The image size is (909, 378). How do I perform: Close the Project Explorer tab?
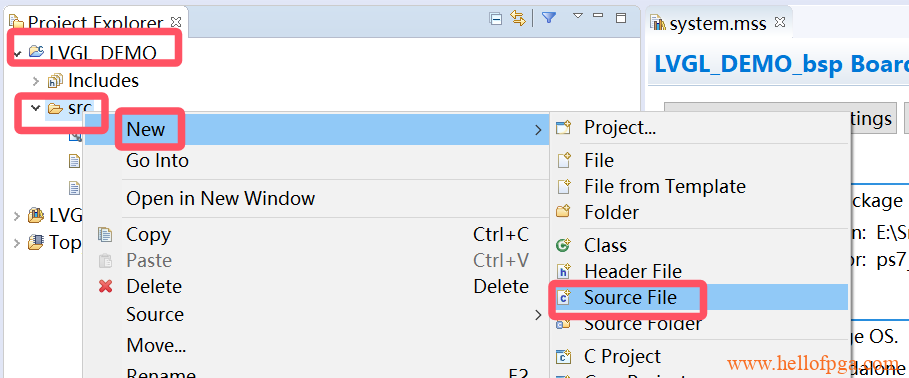177,23
